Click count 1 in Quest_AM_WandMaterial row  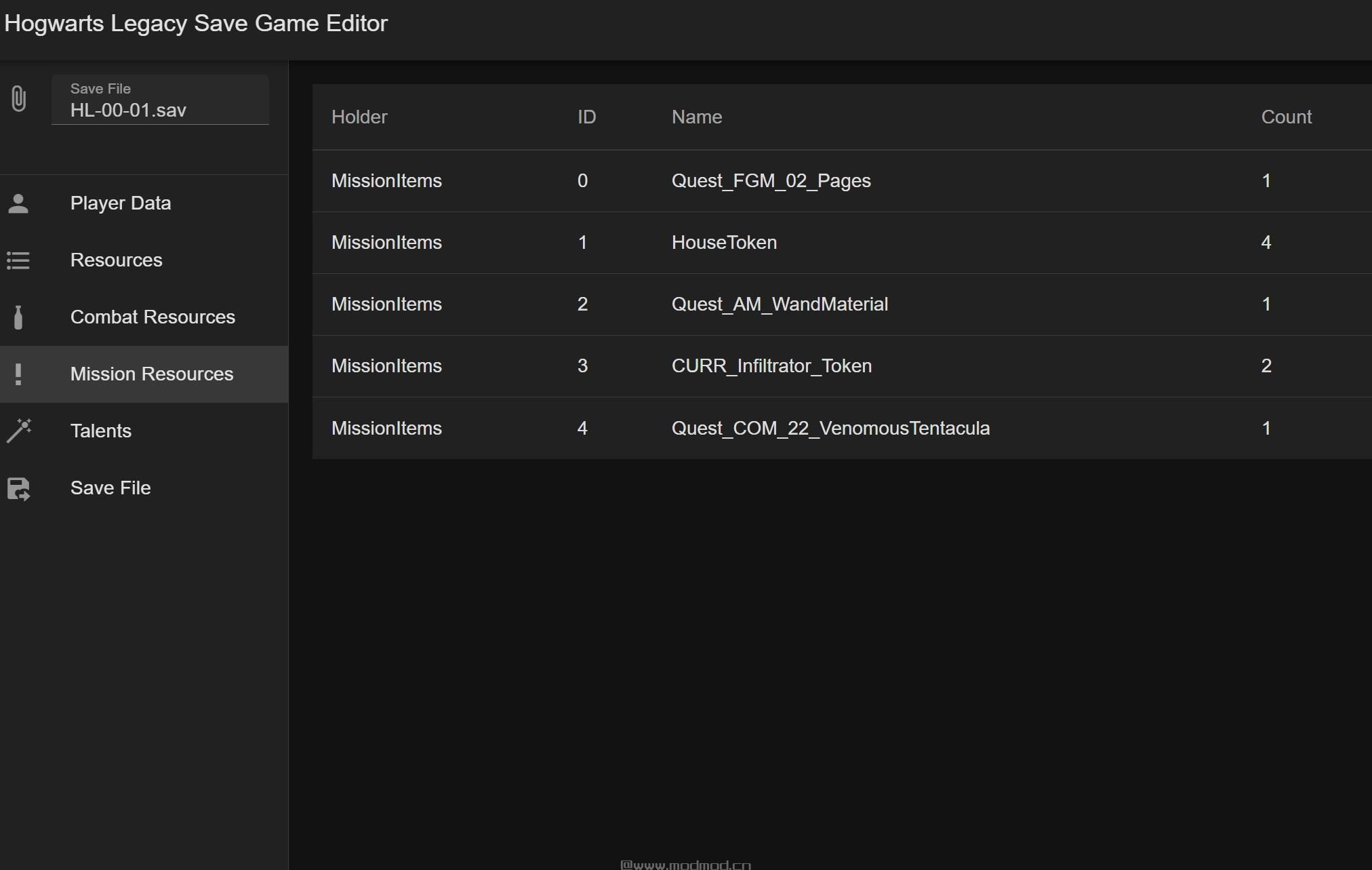1266,304
